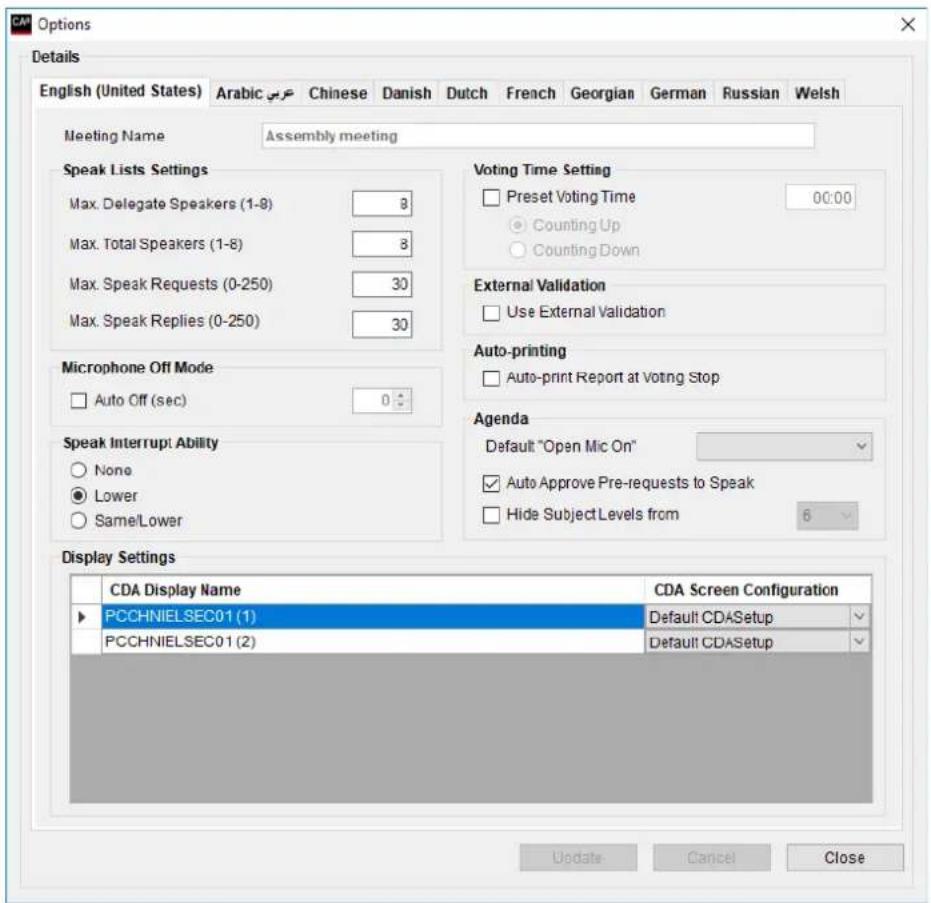Click the voting time 00:00 field
The image size is (931, 903).
[x=821, y=198]
